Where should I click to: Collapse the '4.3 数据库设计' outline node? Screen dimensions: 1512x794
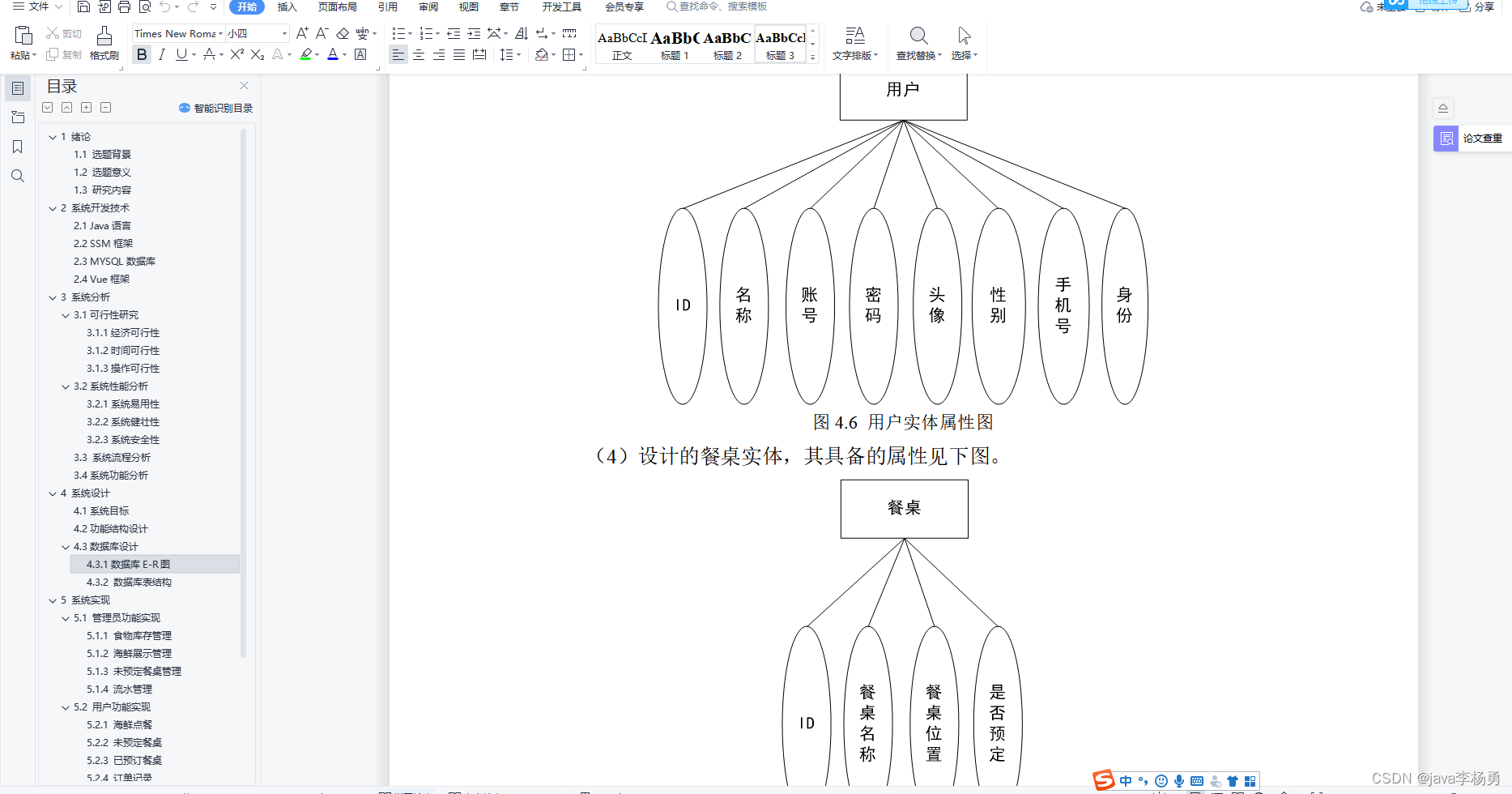66,547
